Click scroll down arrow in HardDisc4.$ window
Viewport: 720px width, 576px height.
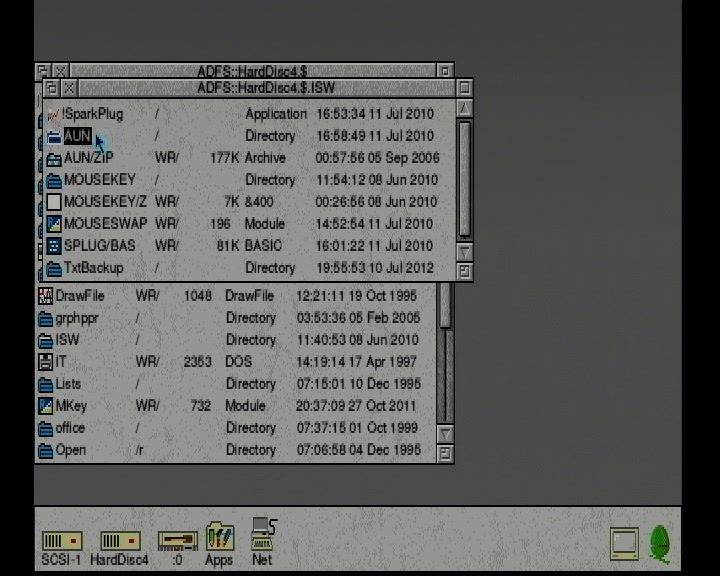tap(445, 433)
